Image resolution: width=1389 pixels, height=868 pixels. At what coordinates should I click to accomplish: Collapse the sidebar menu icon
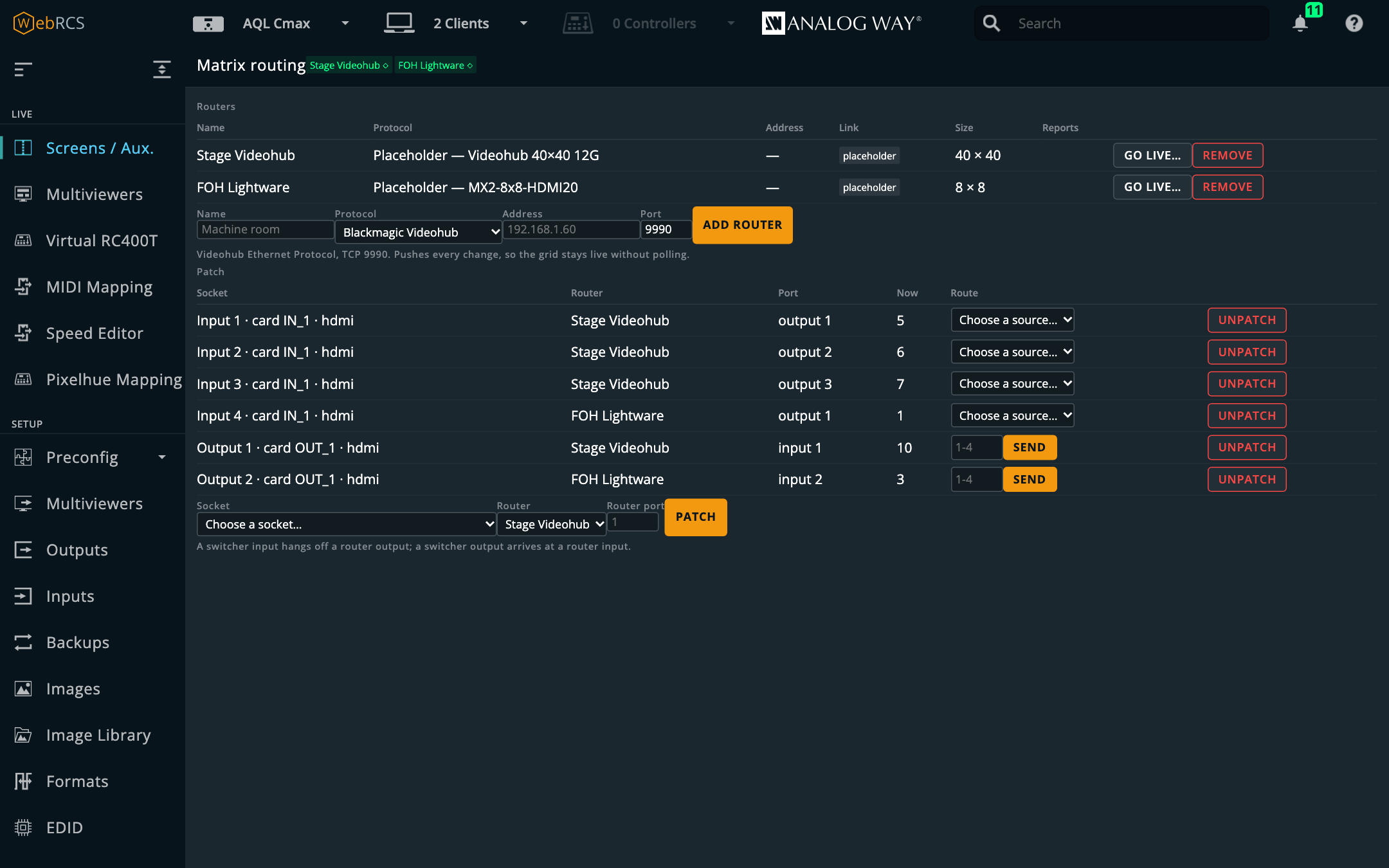point(23,69)
